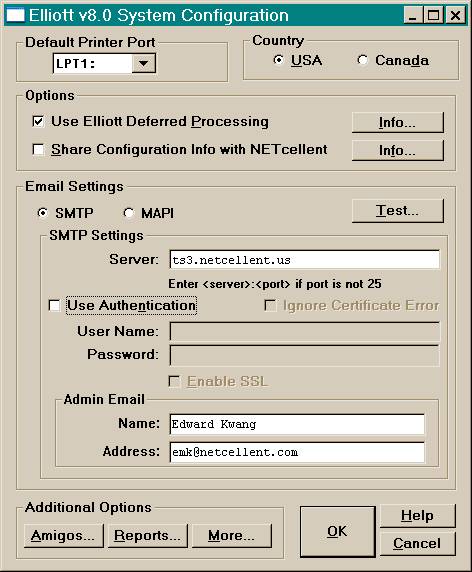
Task: Open the Amigos additional options
Action: tap(64, 536)
